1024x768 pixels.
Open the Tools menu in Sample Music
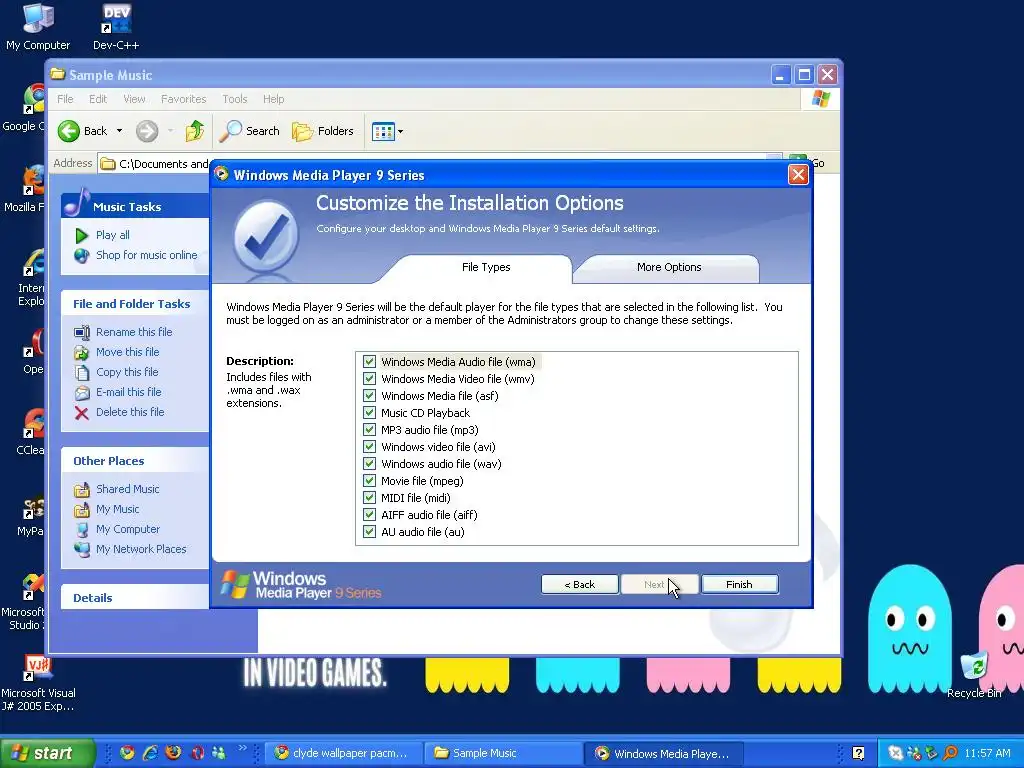[234, 99]
